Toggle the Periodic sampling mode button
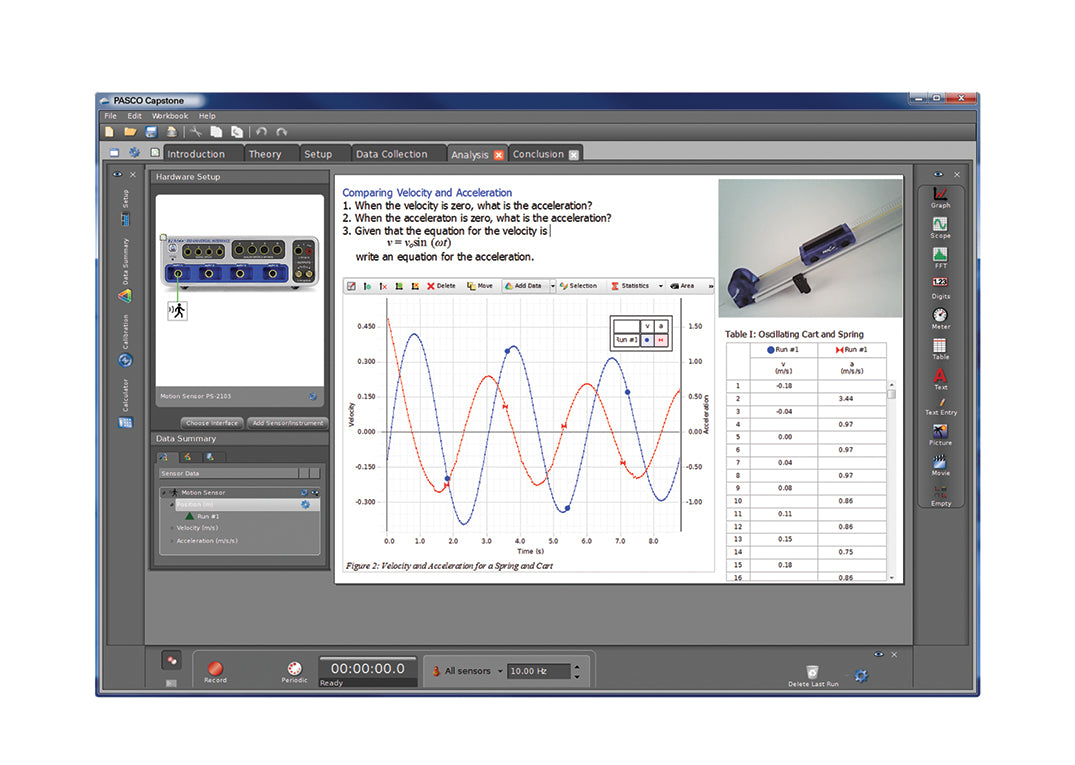1075x765 pixels. click(x=293, y=668)
